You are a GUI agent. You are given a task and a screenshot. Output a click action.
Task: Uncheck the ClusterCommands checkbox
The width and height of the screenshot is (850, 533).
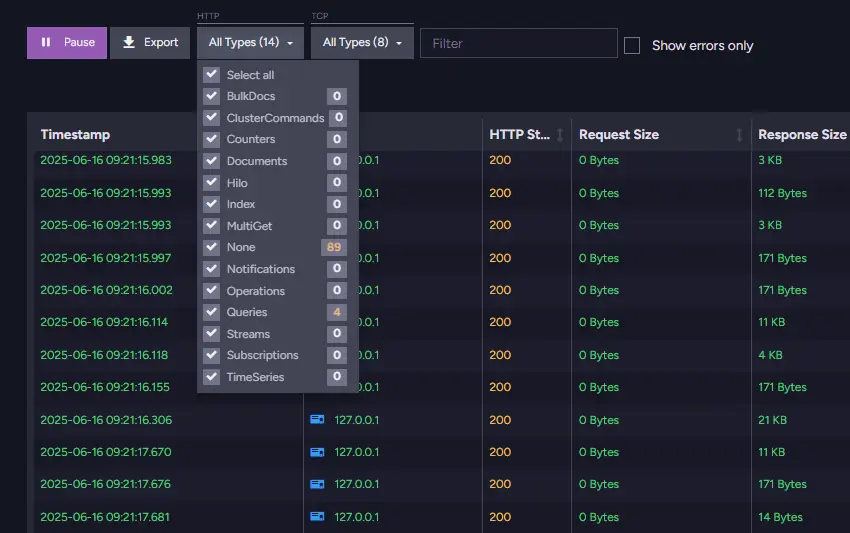tap(211, 118)
